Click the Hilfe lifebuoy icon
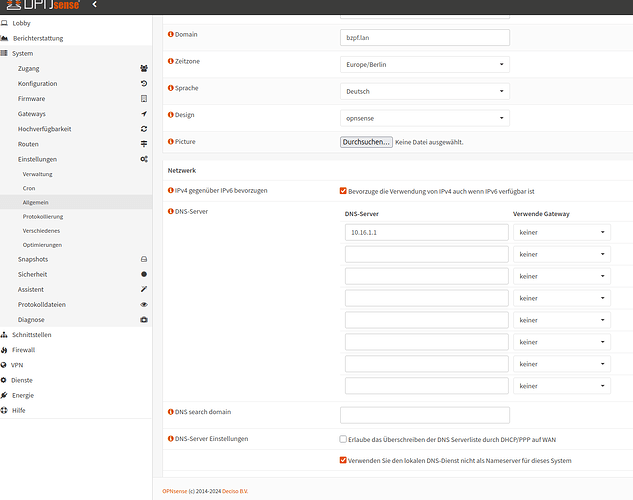 (x=4, y=410)
